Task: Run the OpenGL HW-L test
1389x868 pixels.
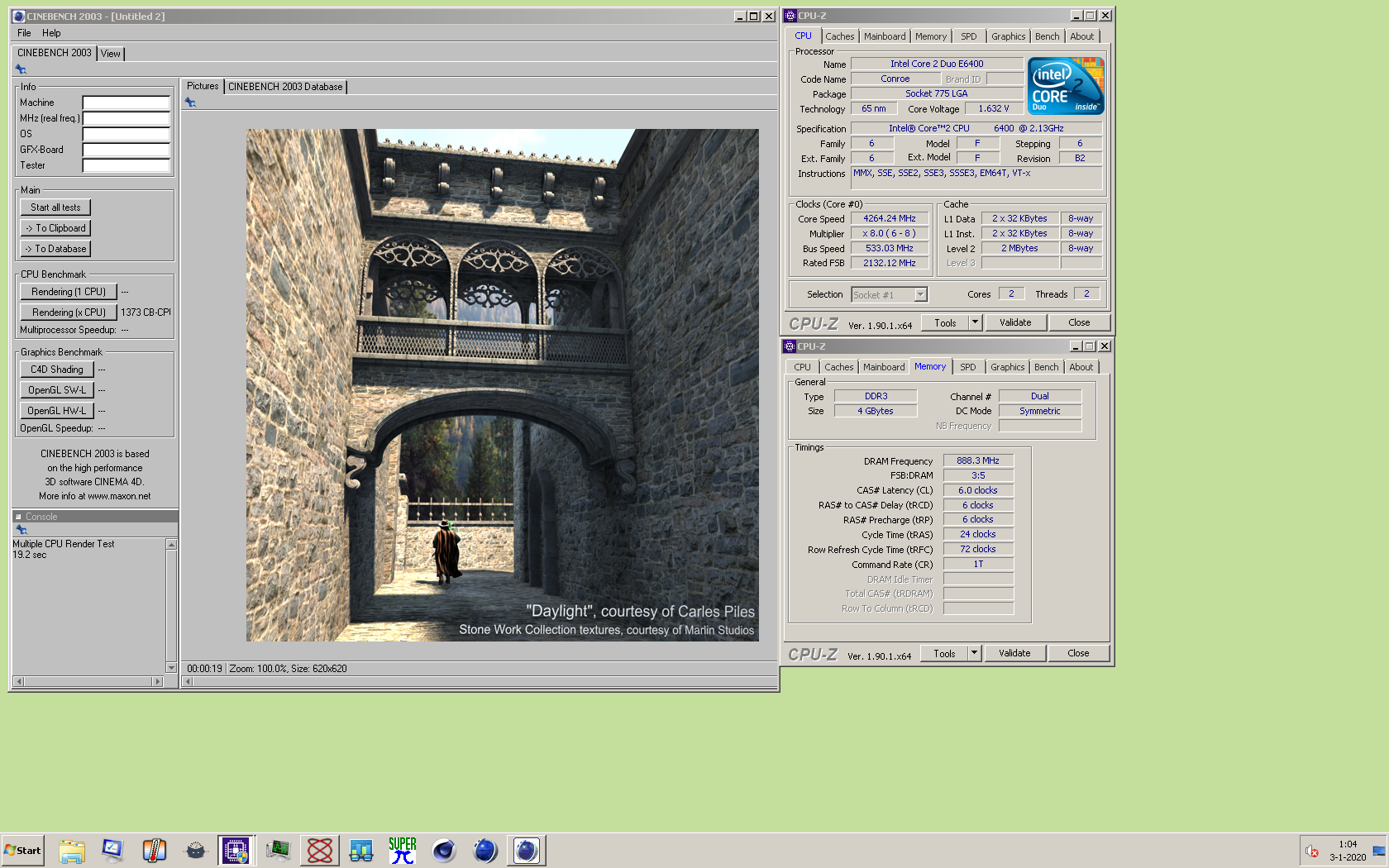Action: click(57, 411)
